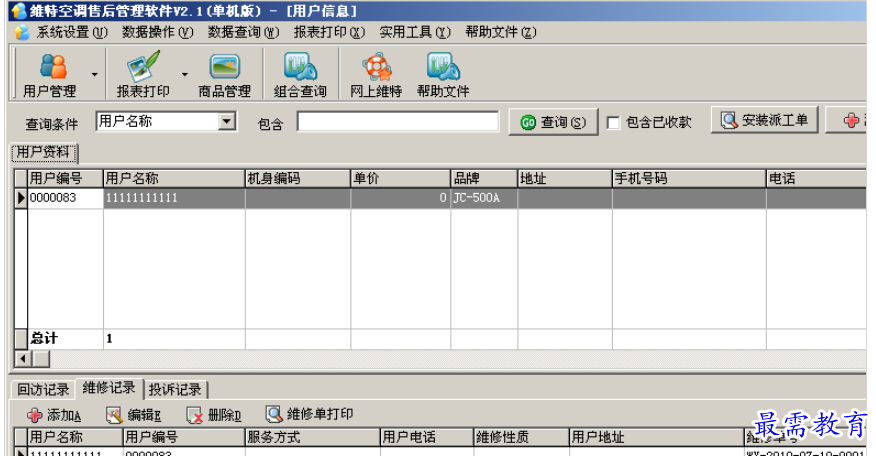Add a repair record with 添加A
The height and width of the screenshot is (456, 876).
pyautogui.click(x=54, y=415)
